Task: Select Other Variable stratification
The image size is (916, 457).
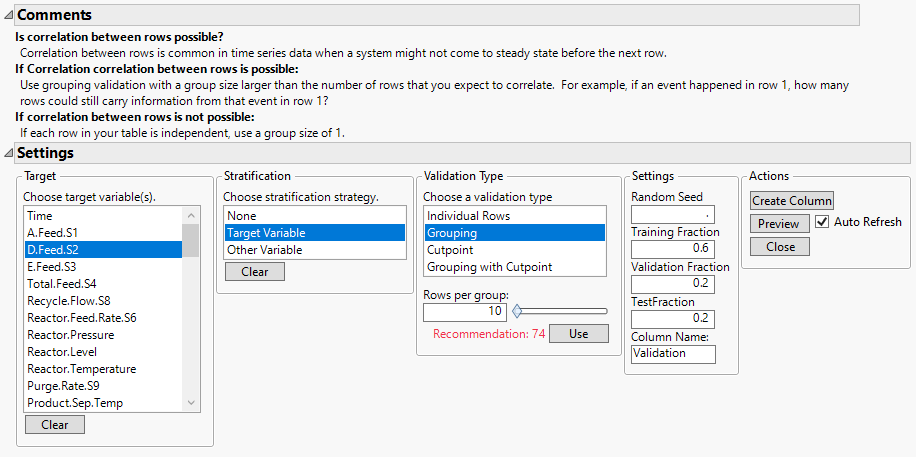Action: pyautogui.click(x=265, y=250)
